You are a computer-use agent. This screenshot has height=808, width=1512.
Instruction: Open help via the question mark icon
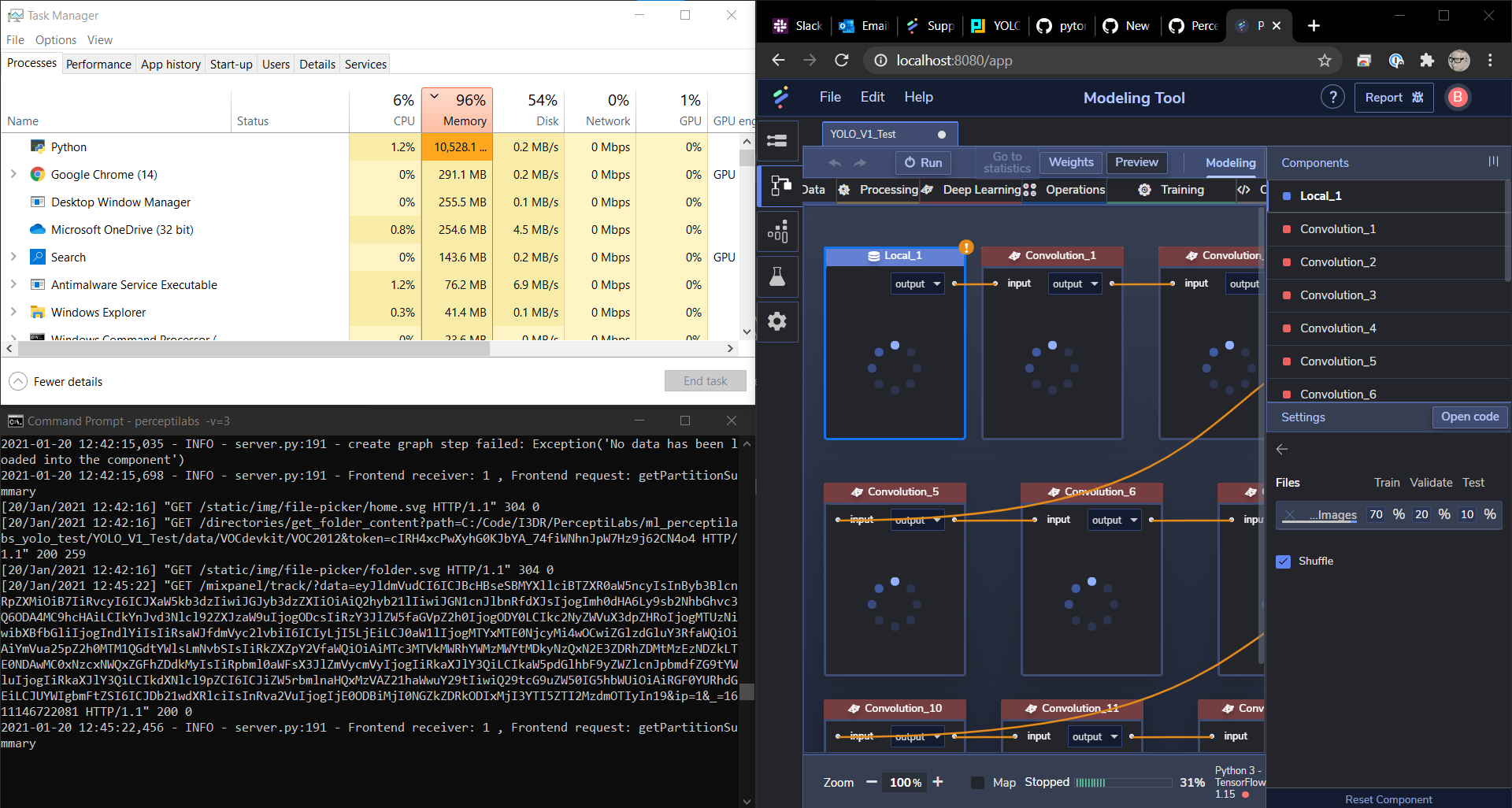[x=1332, y=97]
